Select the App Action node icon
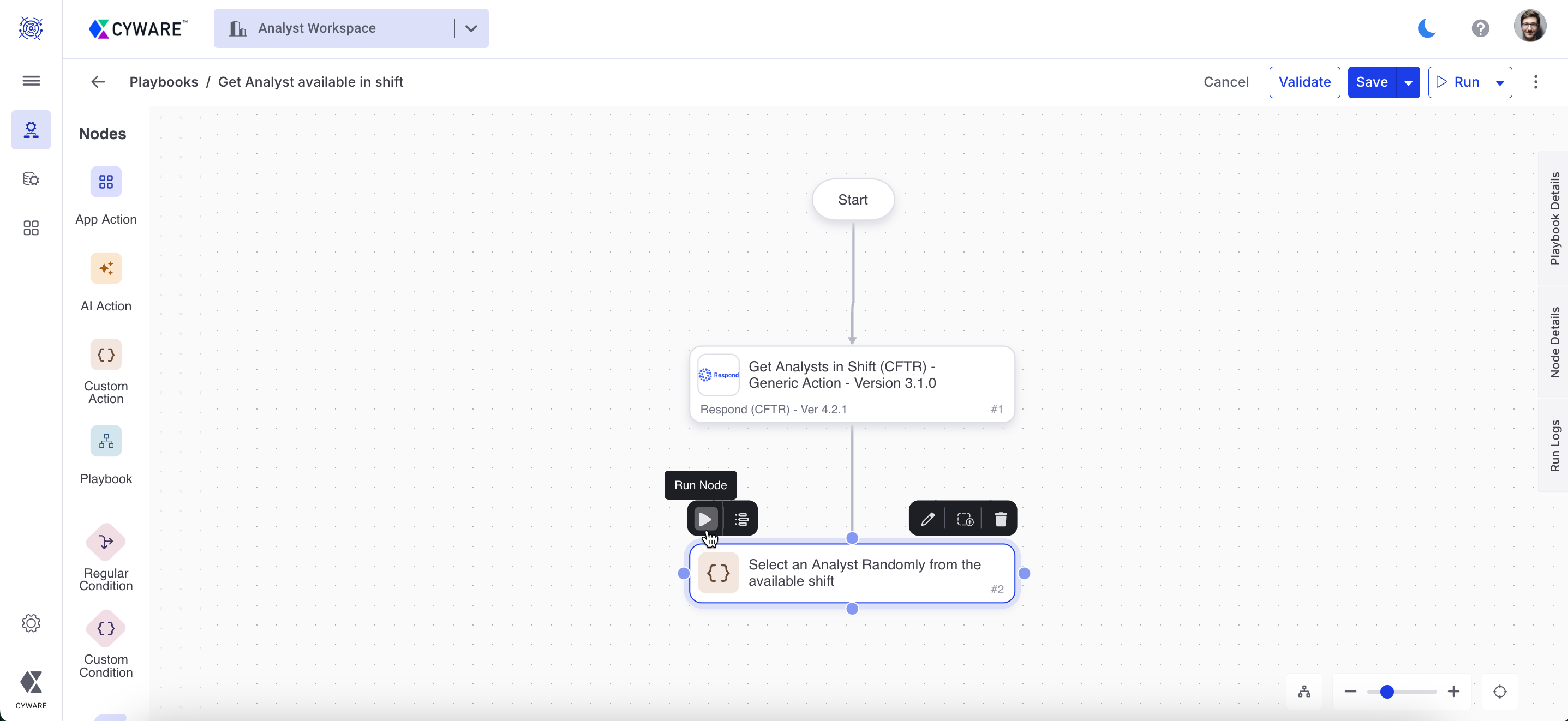The image size is (1568, 721). [106, 182]
